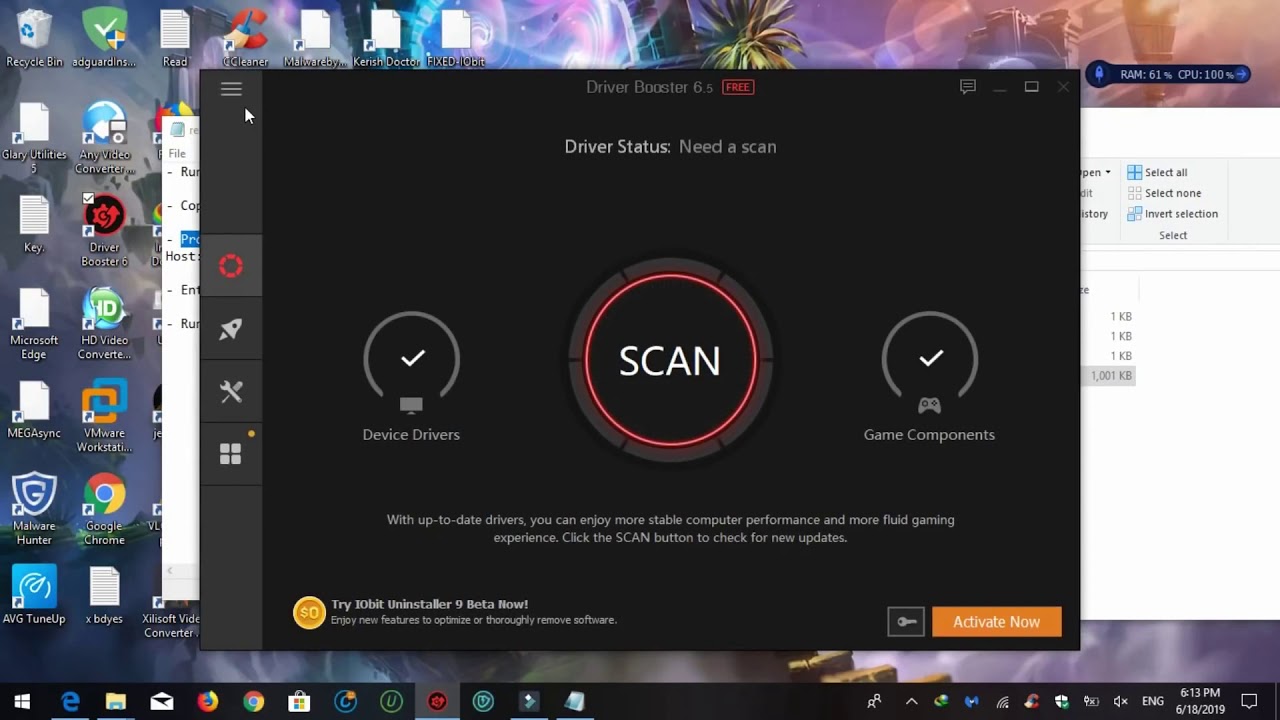The height and width of the screenshot is (720, 1280).
Task: Click the gold $0 coin promo icon
Action: [309, 612]
